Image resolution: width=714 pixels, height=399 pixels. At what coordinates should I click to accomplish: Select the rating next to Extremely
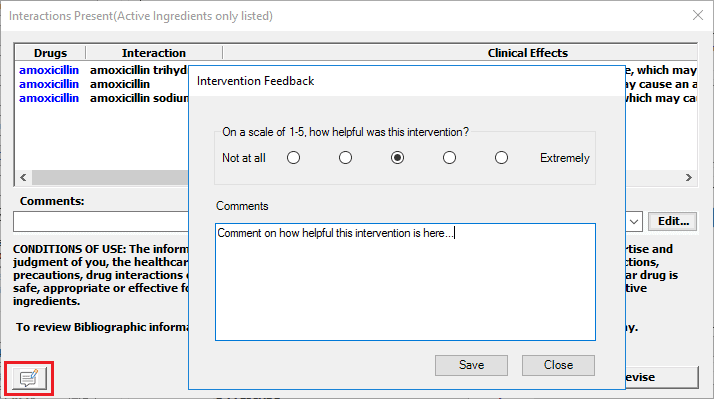point(501,158)
